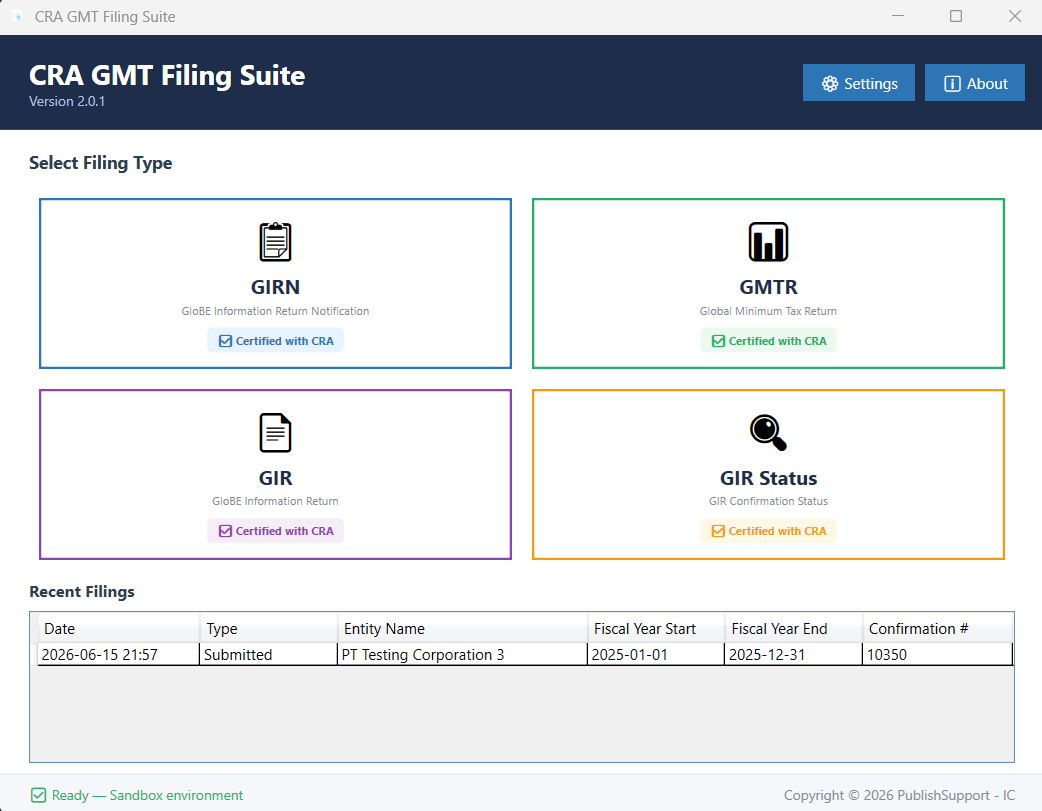Click the About info icon
The width and height of the screenshot is (1042, 811).
pos(952,84)
